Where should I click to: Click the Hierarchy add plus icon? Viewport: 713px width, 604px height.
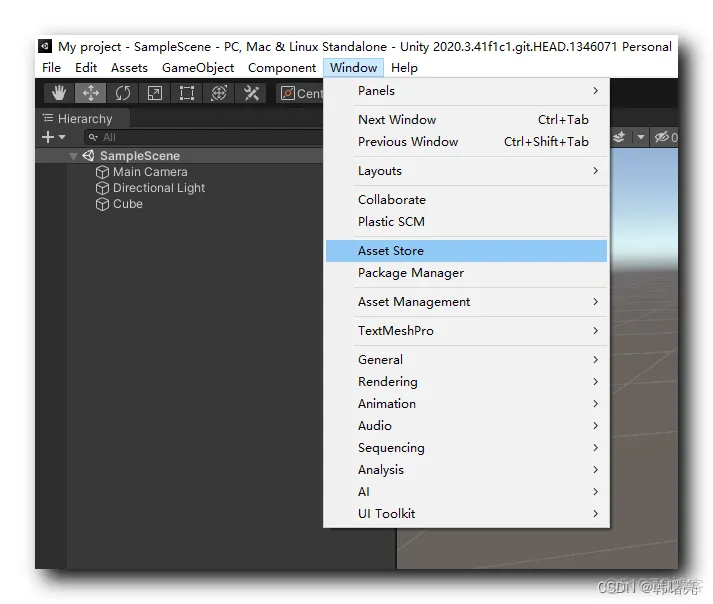tap(48, 137)
